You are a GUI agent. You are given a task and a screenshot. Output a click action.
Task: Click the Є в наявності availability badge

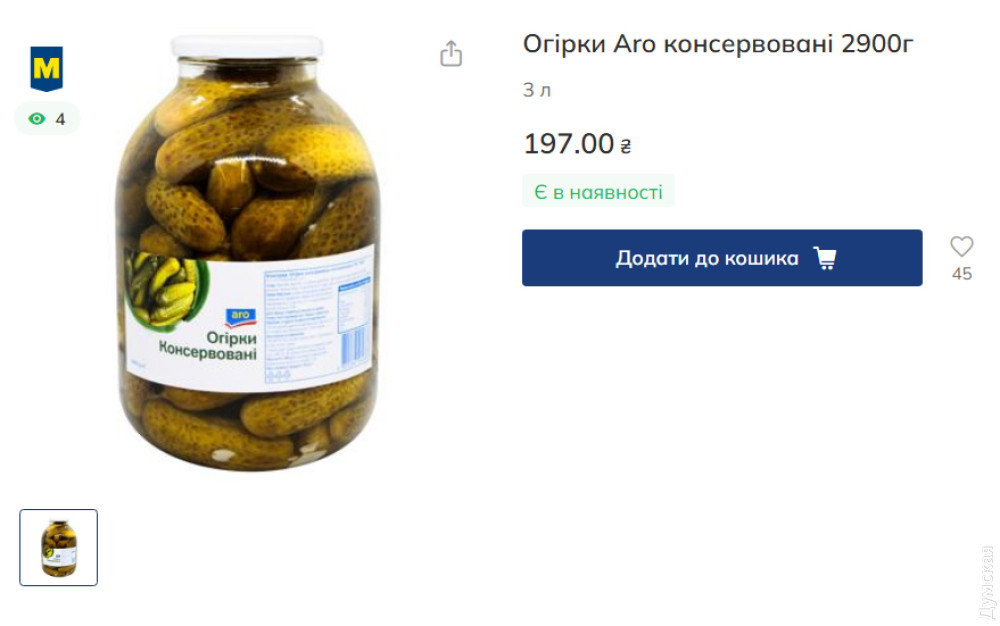pos(598,192)
